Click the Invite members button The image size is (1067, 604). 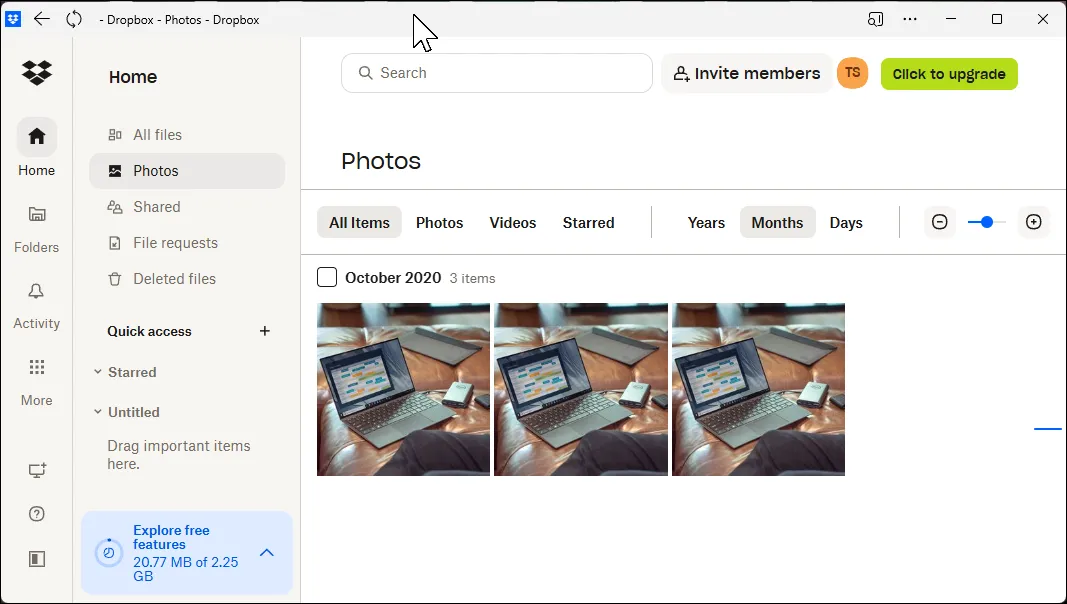click(746, 73)
